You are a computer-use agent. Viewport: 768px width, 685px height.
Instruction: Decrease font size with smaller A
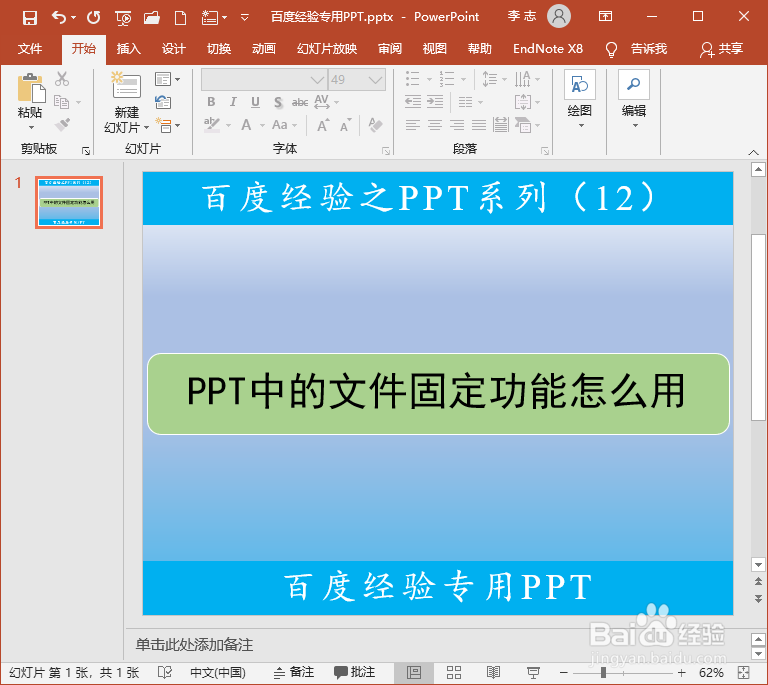[x=346, y=125]
